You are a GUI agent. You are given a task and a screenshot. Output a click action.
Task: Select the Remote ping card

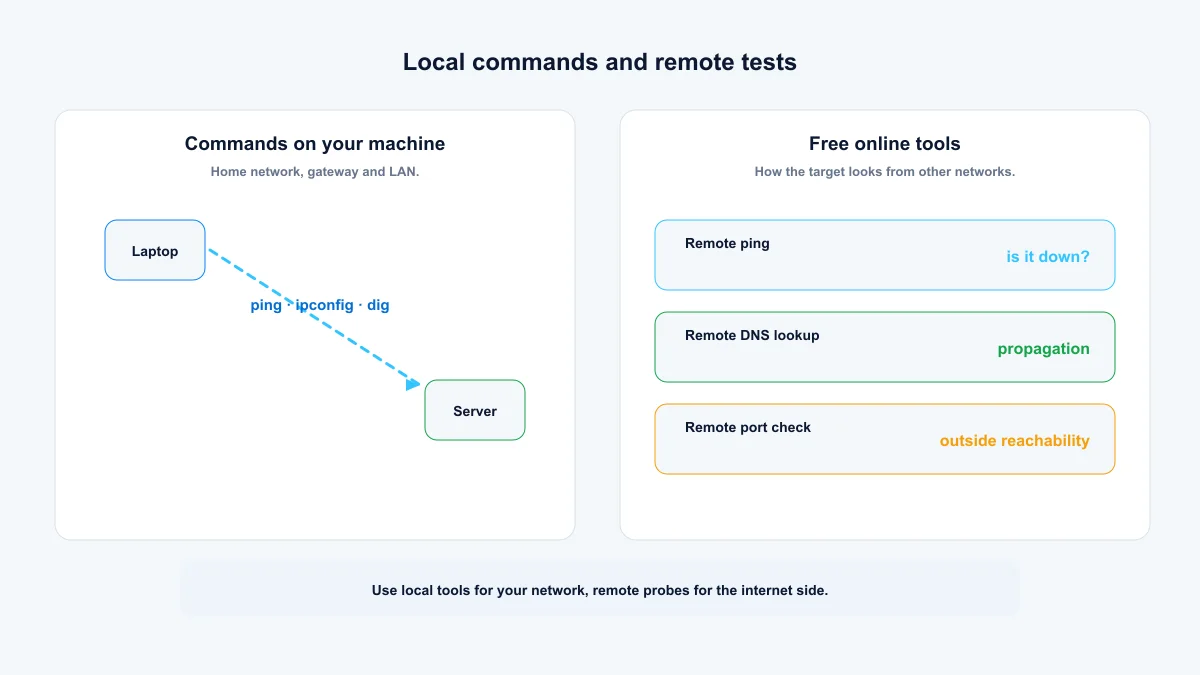(x=885, y=255)
